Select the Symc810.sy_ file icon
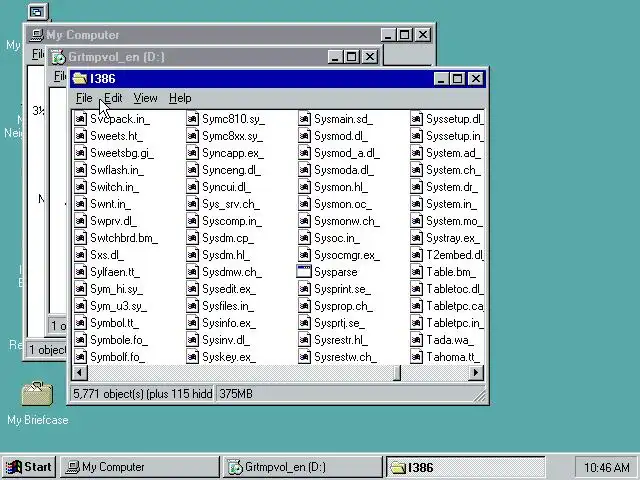640x480 pixels. [192, 119]
